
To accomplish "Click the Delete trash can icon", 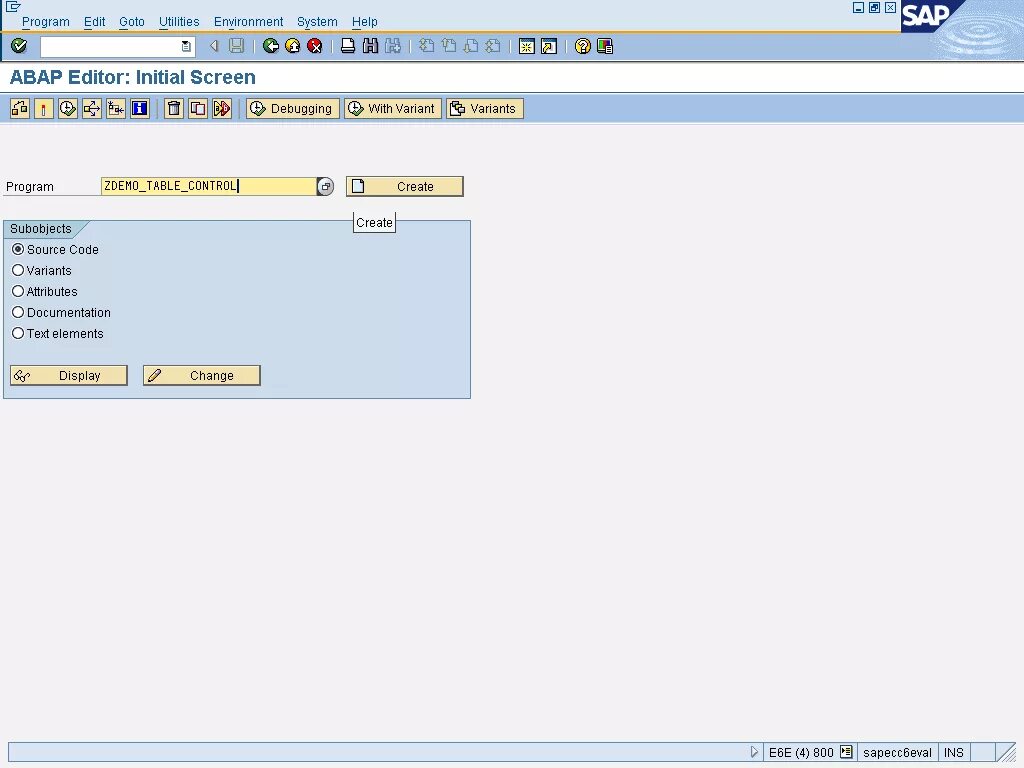I will (x=174, y=108).
